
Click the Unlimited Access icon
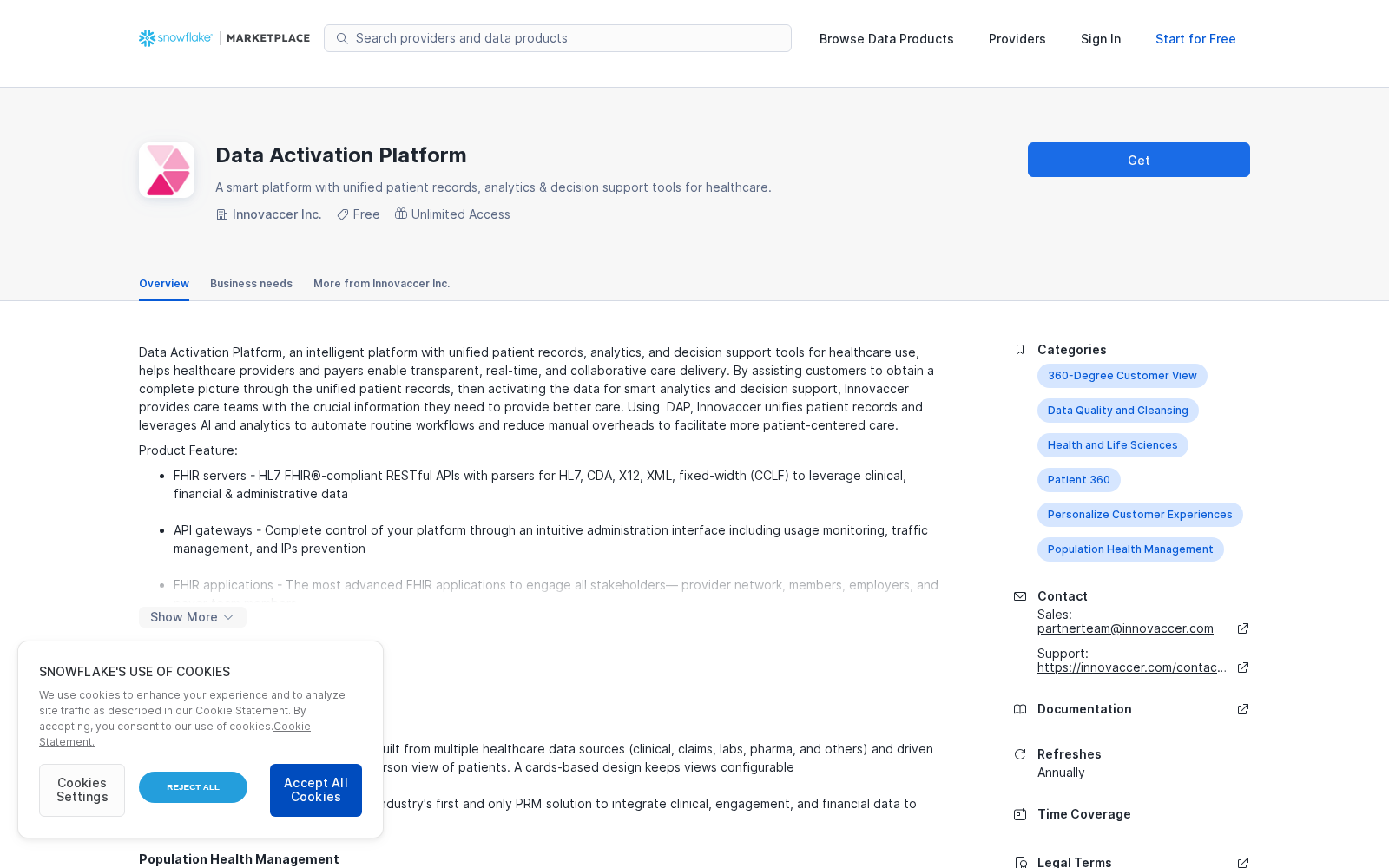[x=401, y=214]
